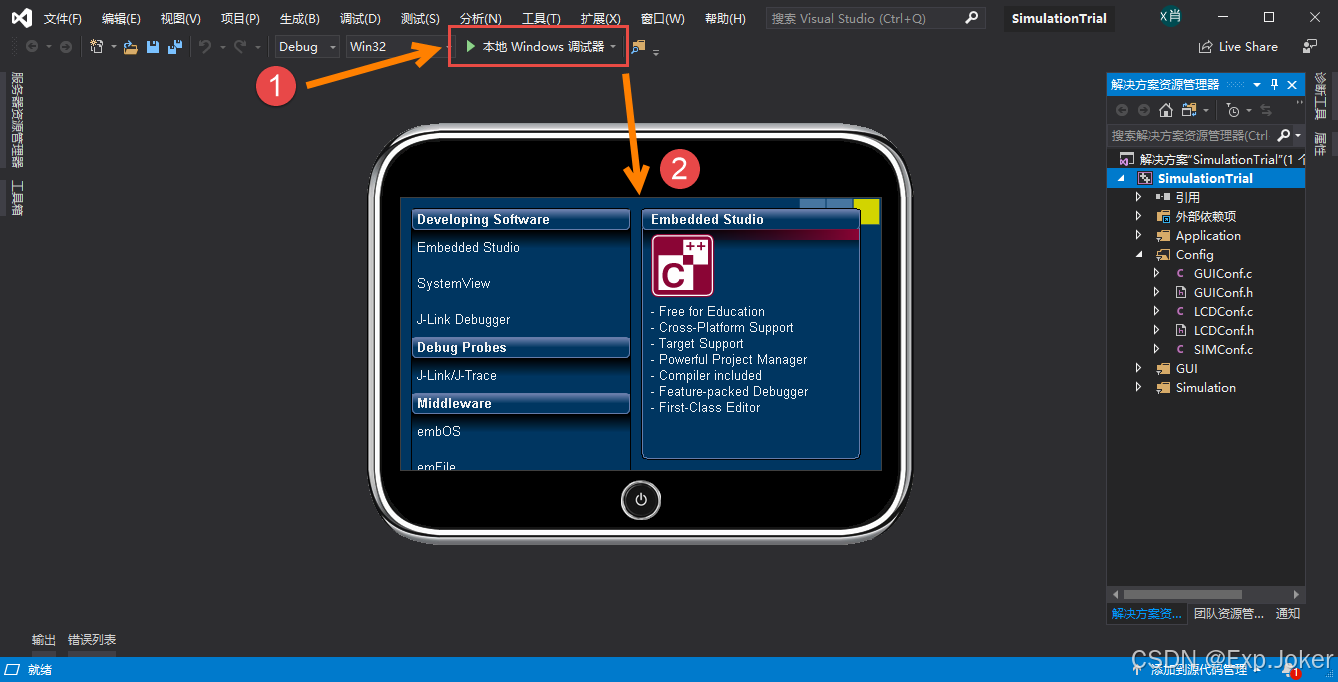
Task: Collapse the SimulationTrial project node
Action: point(1120,178)
